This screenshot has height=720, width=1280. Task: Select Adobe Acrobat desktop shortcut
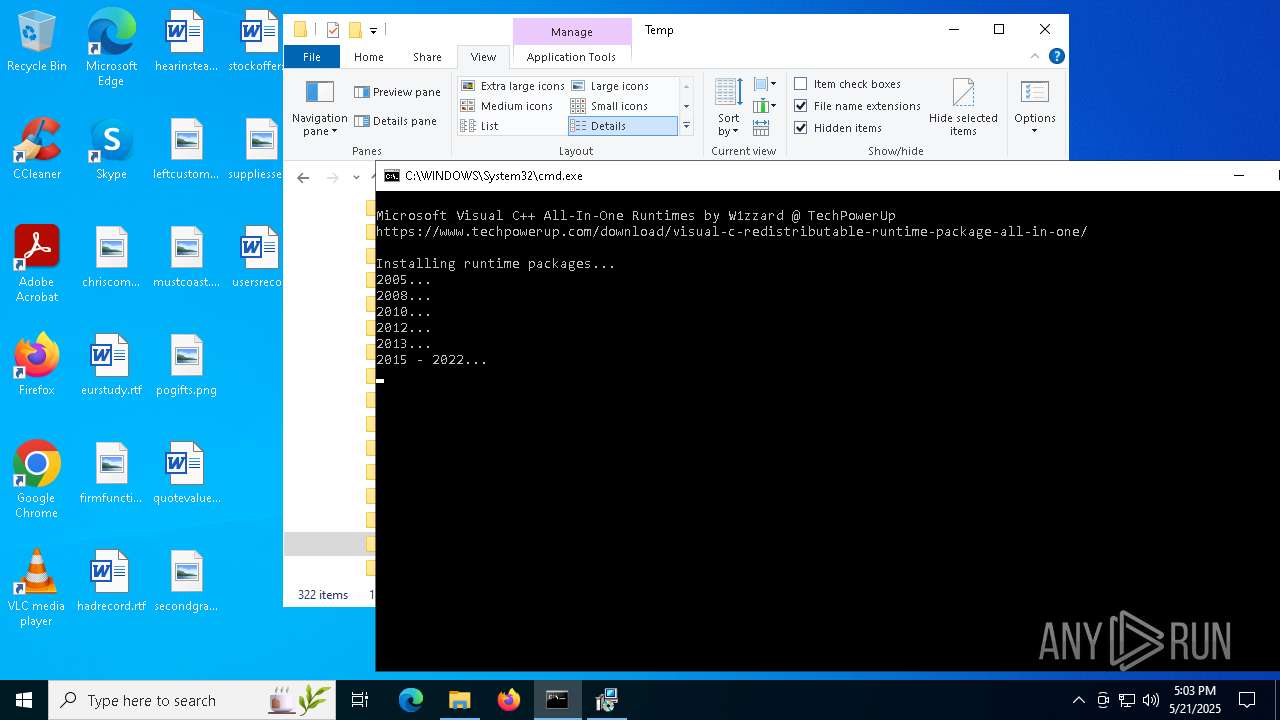click(x=37, y=264)
